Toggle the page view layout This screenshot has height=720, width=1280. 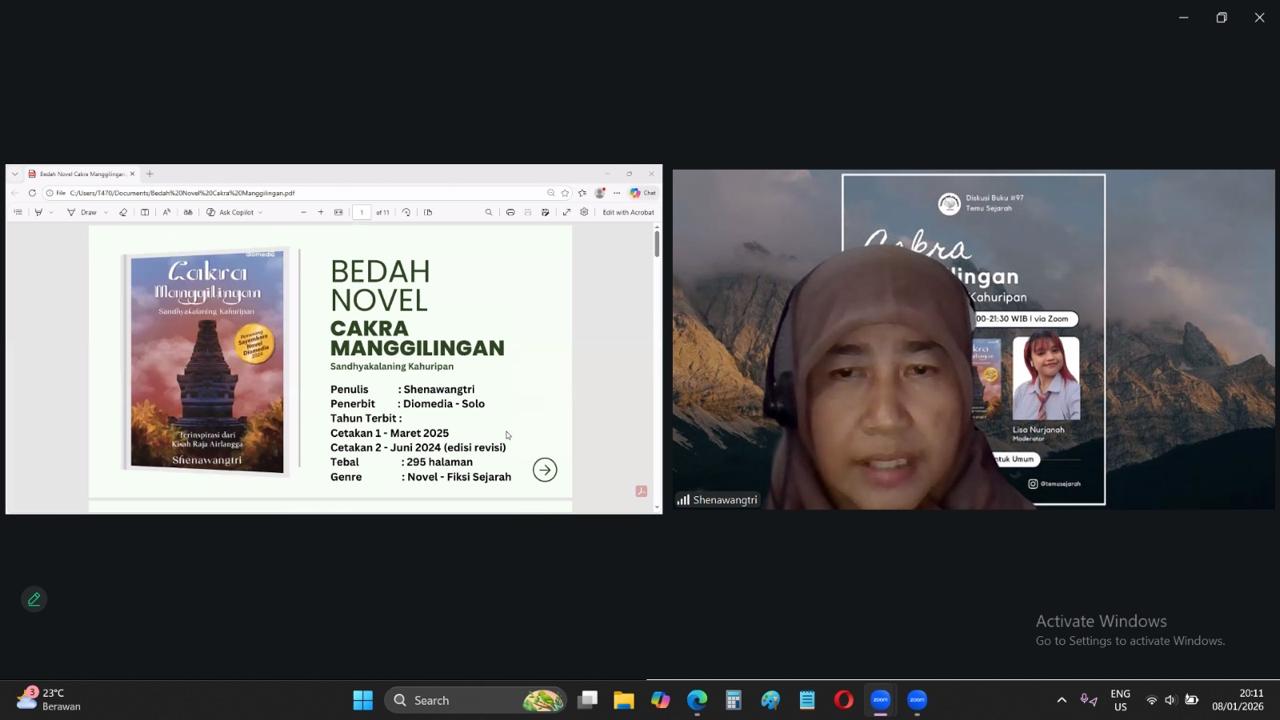[427, 212]
